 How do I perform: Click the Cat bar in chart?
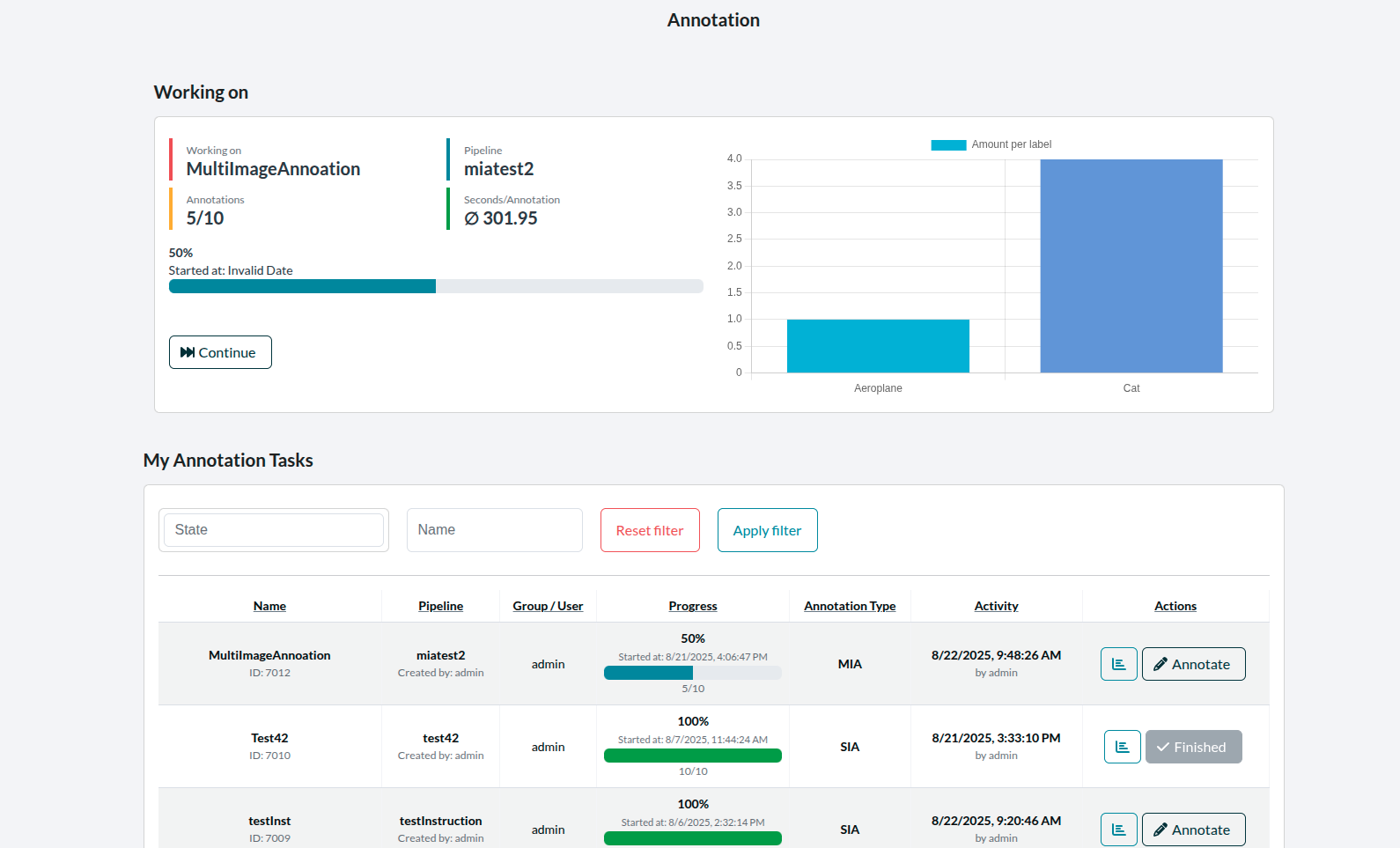(1131, 266)
